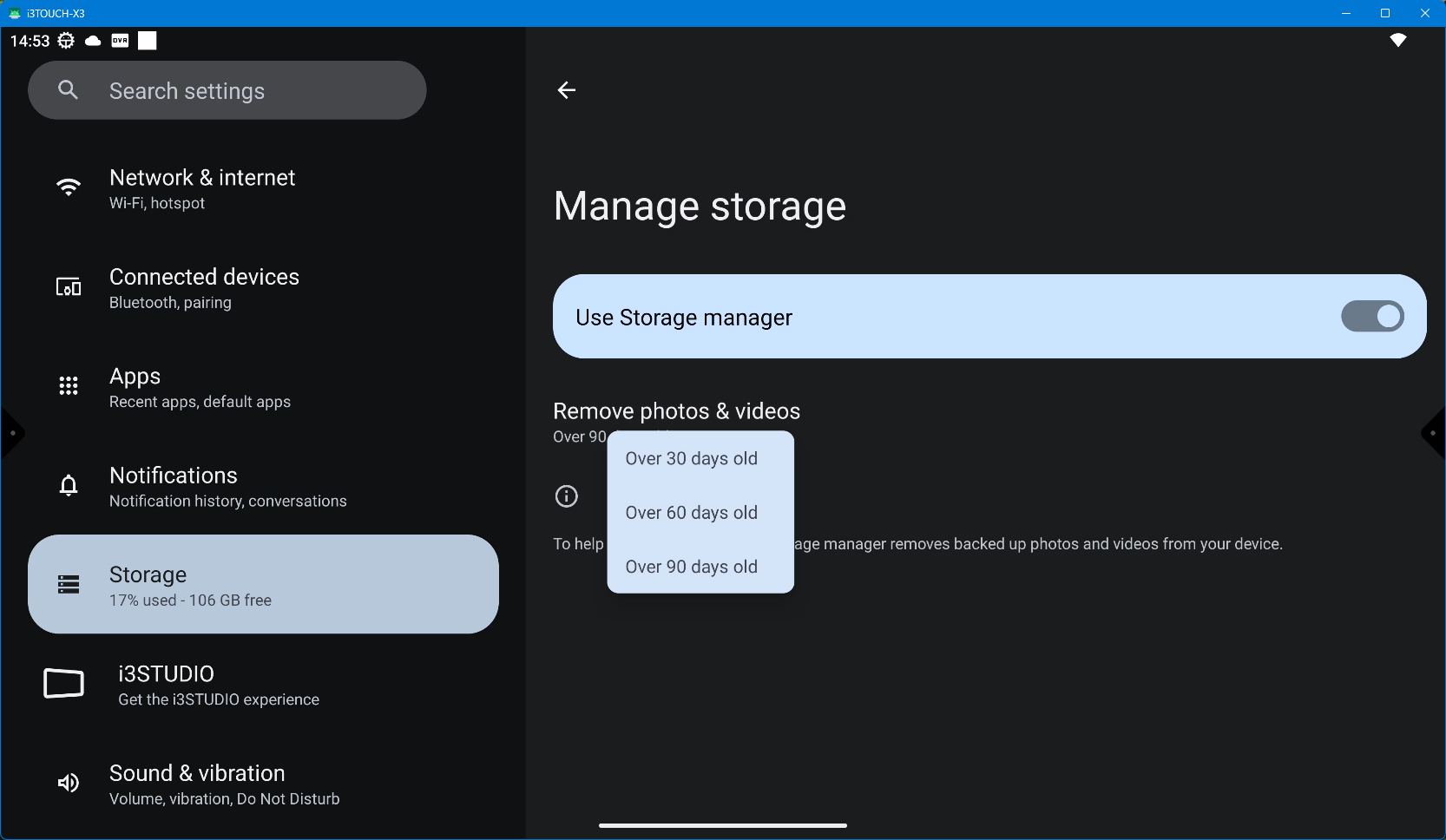Image resolution: width=1446 pixels, height=840 pixels.
Task: Open the Remove photos & videos setting
Action: point(676,411)
